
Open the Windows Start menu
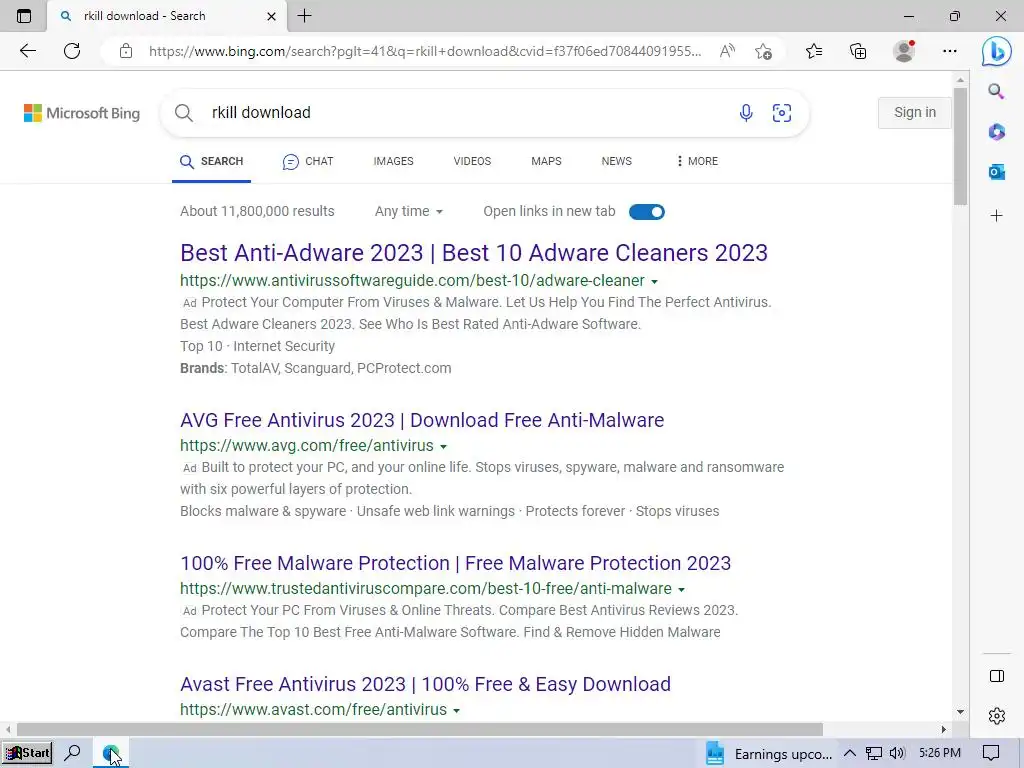(x=27, y=753)
